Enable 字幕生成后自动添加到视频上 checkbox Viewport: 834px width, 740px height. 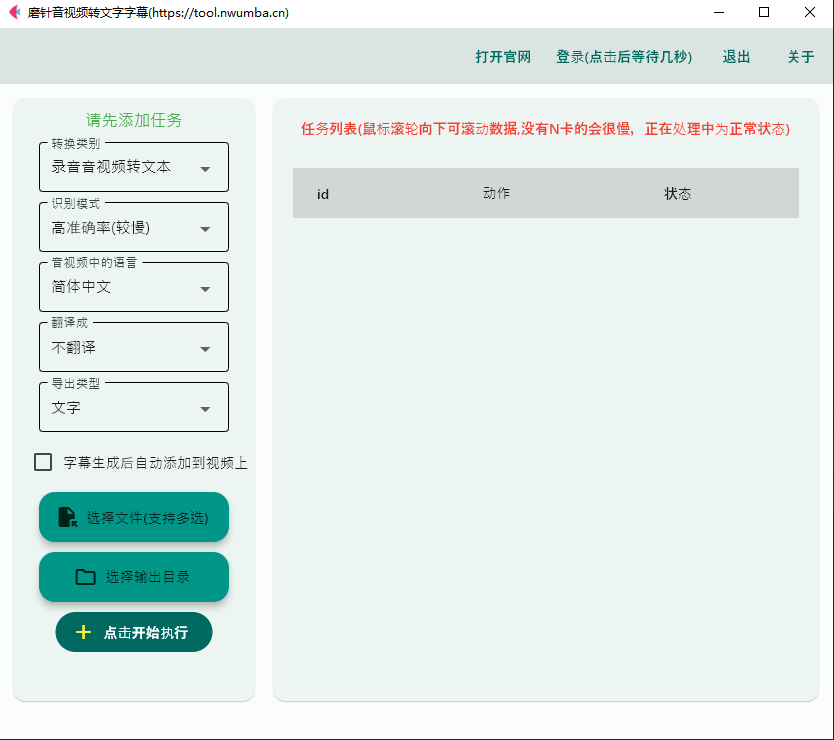tap(43, 462)
